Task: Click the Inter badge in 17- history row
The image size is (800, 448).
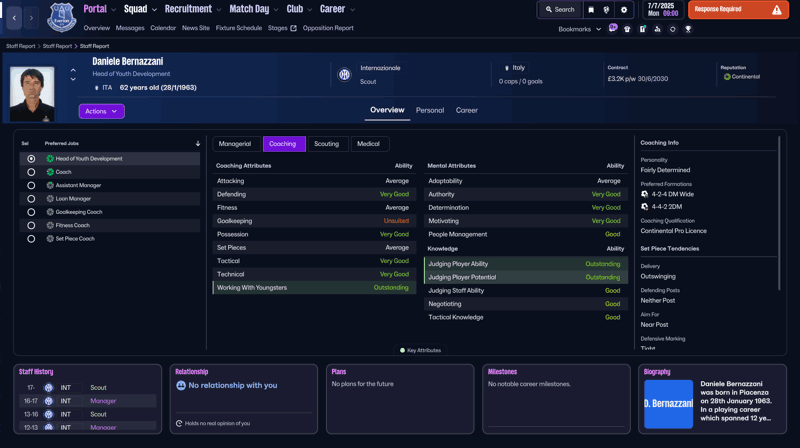Action: coord(48,388)
